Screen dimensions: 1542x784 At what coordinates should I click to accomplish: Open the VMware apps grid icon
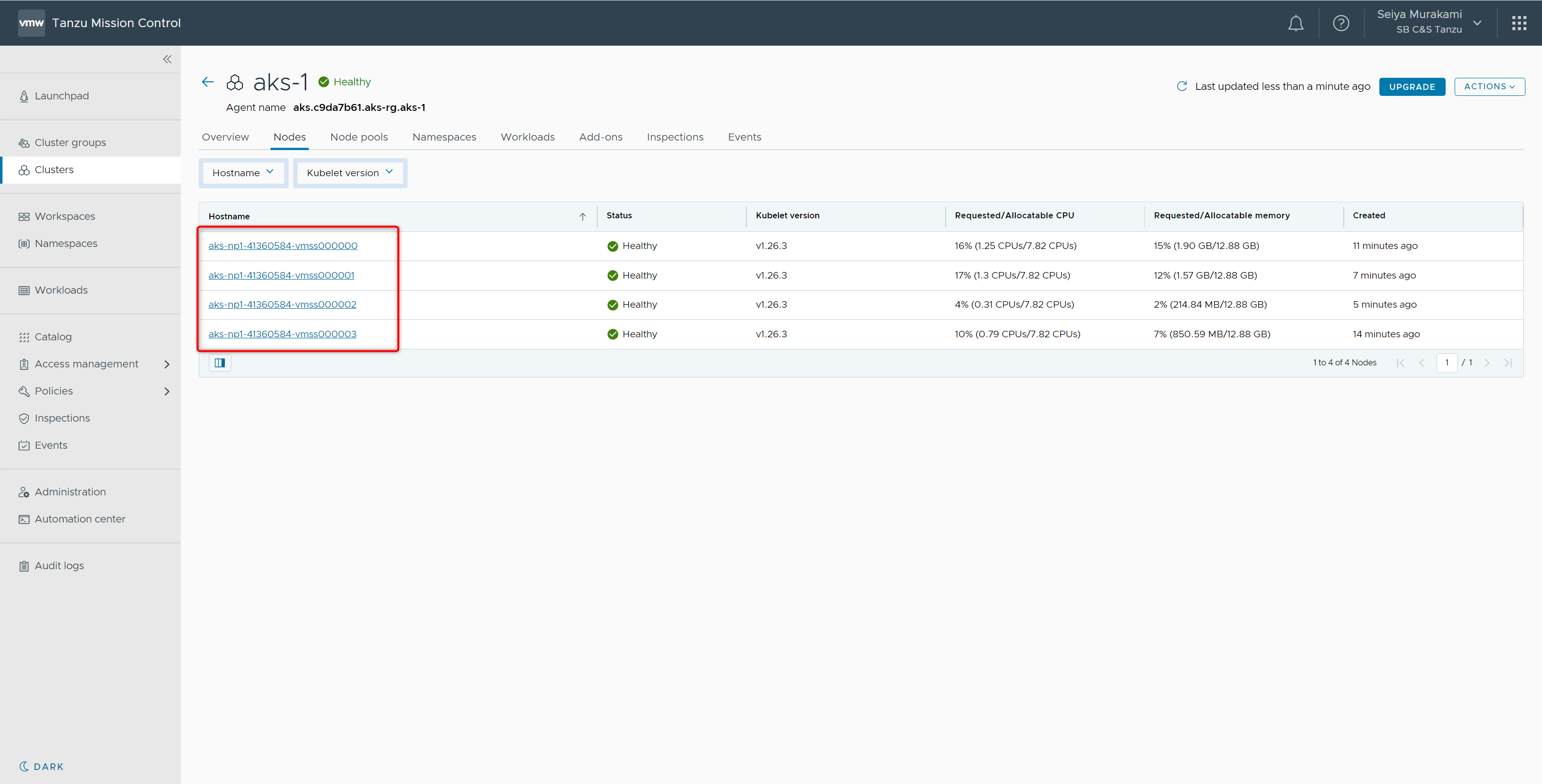1518,24
